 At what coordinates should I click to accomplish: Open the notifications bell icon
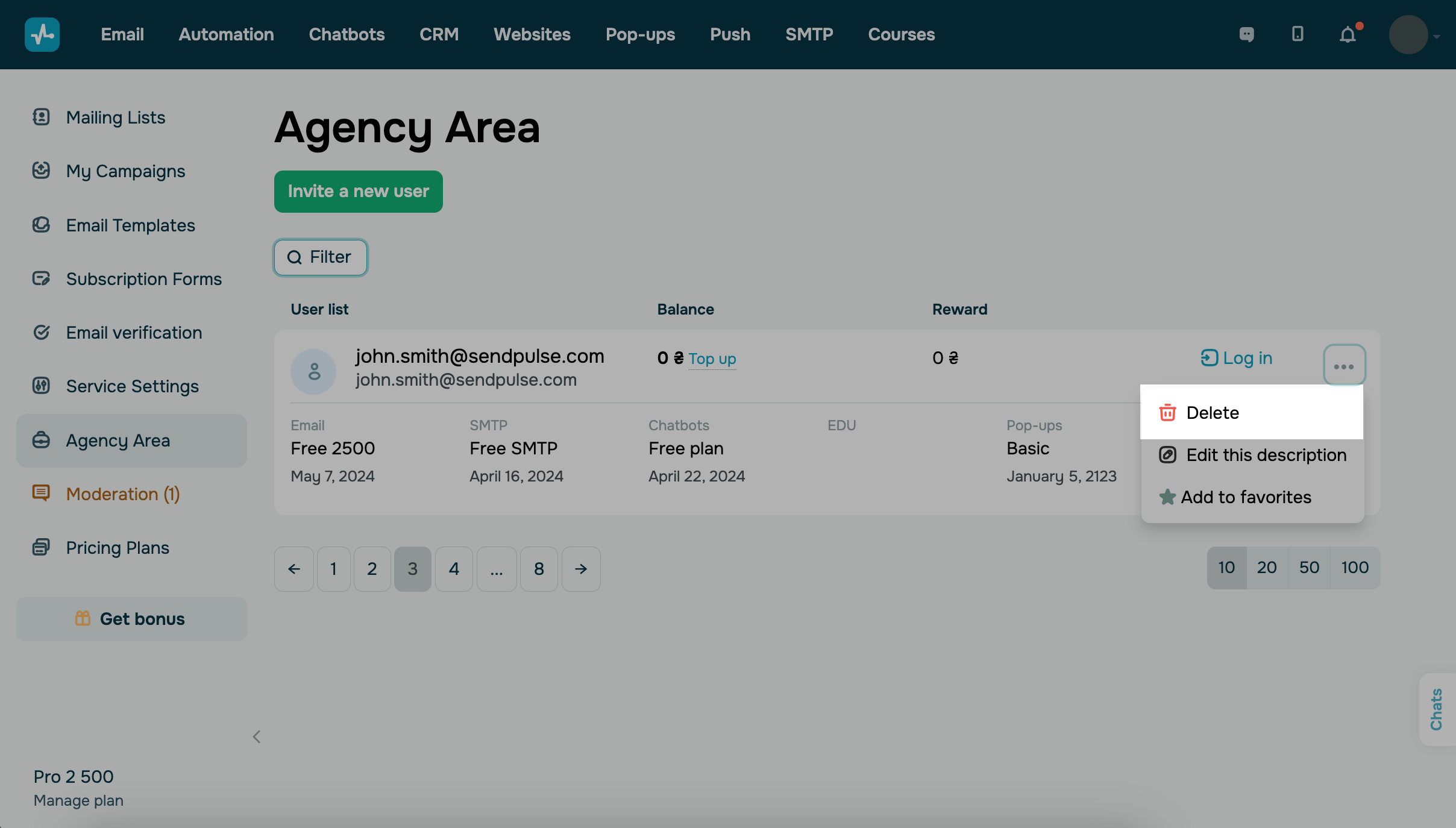point(1348,35)
